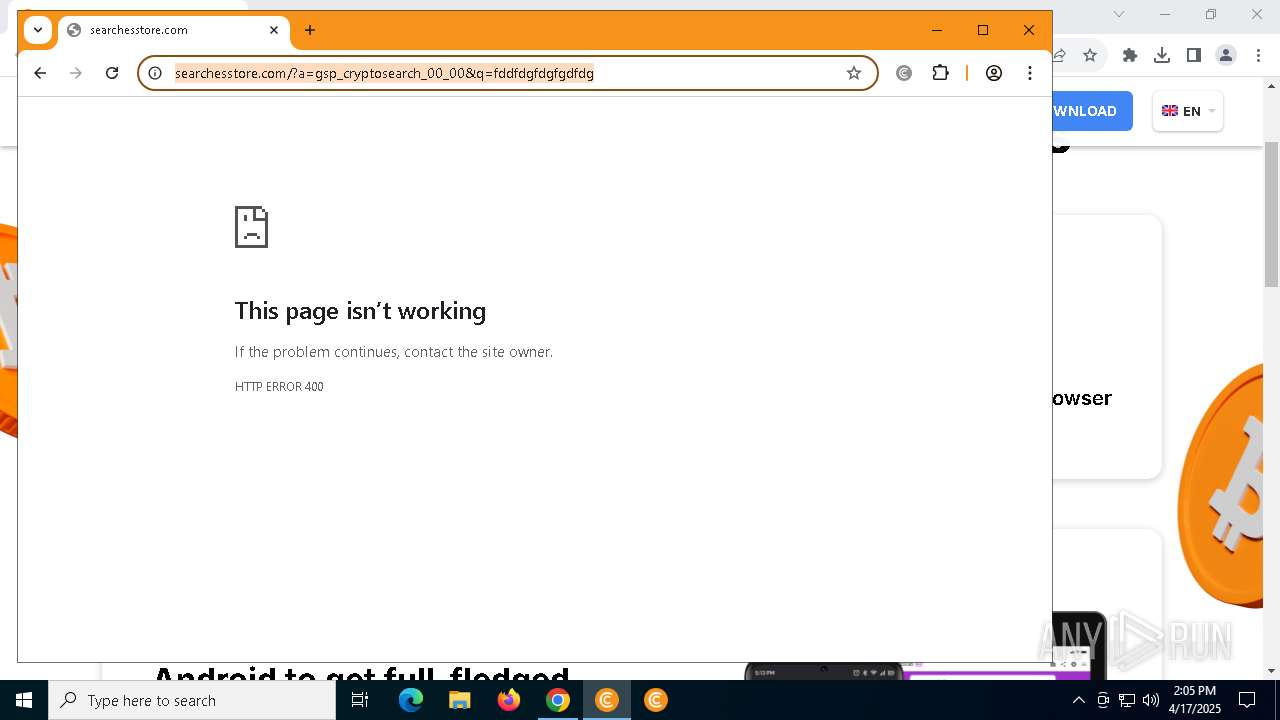This screenshot has height=720, width=1280.
Task: Open Downloads icon in the background Chrome toolbar
Action: click(x=1162, y=56)
